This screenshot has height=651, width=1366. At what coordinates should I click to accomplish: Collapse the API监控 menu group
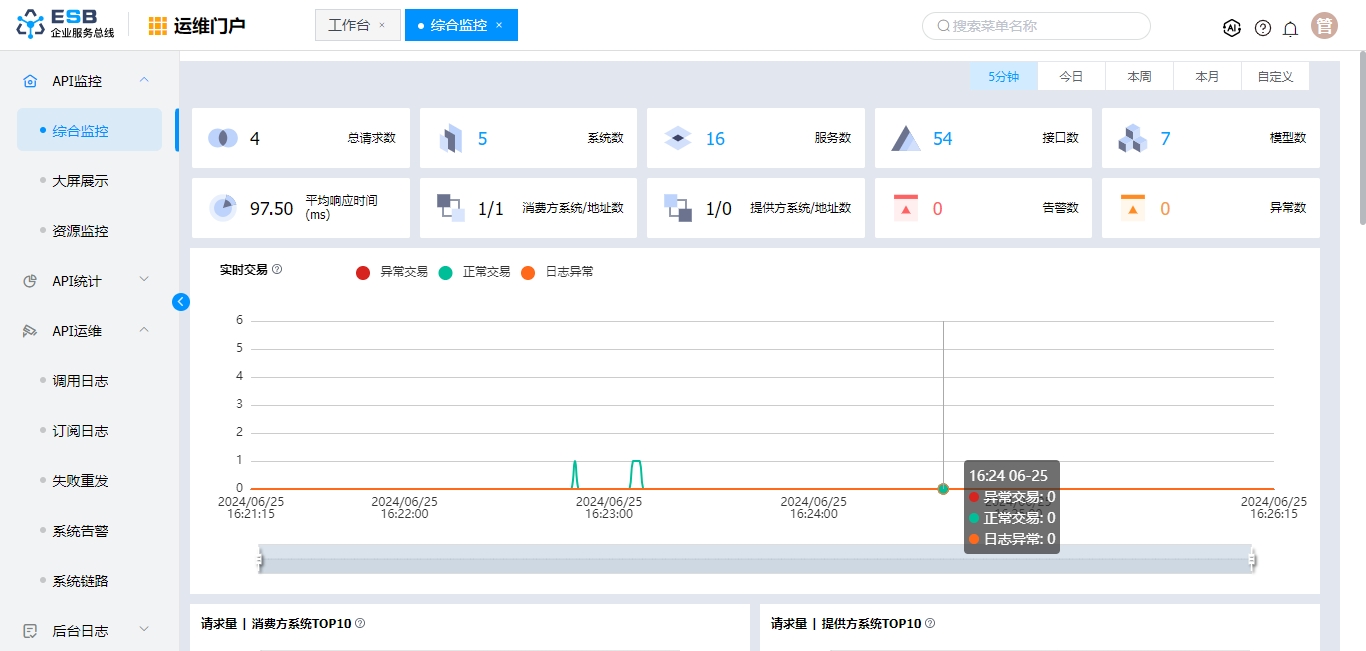tap(144, 80)
